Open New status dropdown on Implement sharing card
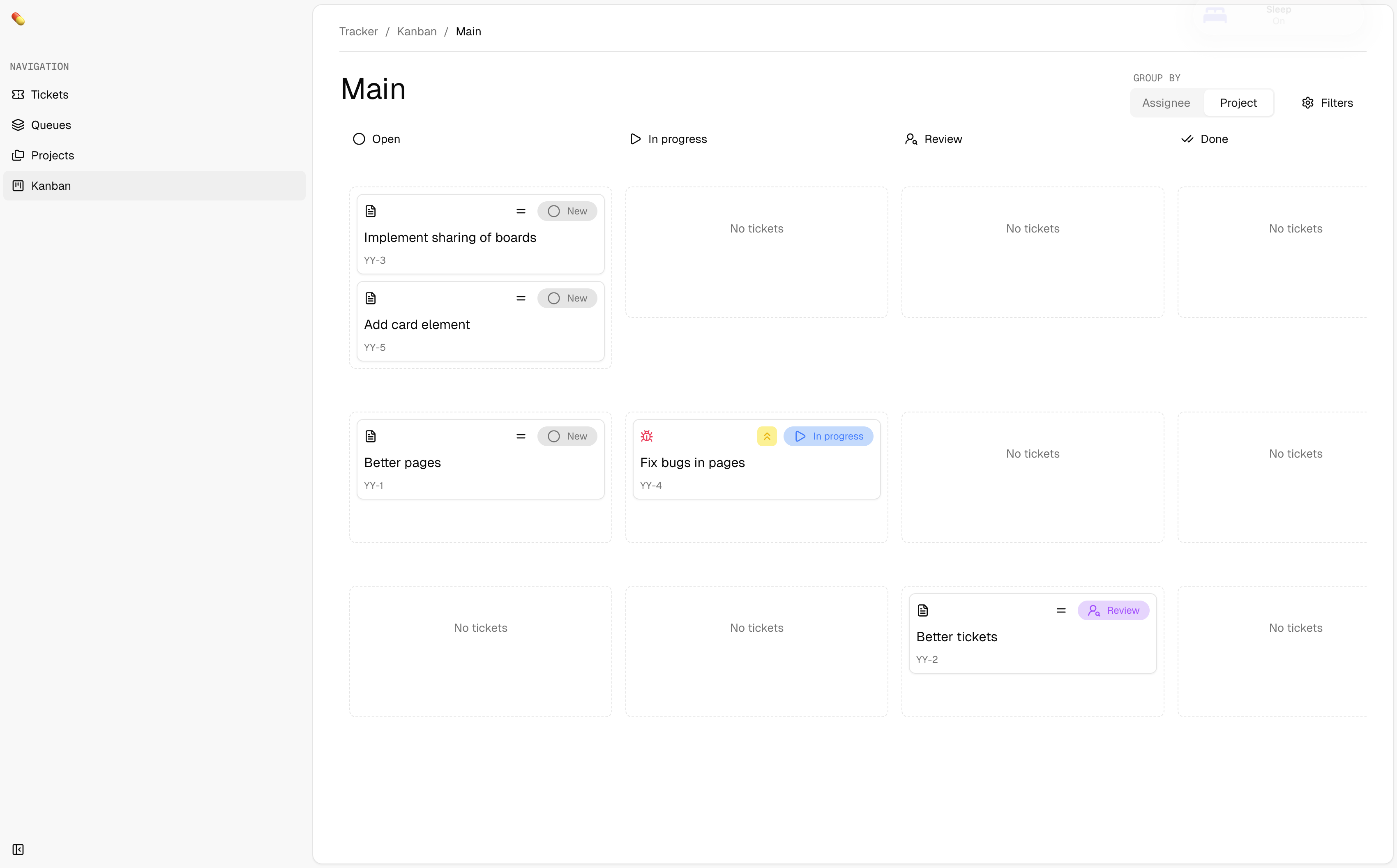This screenshot has width=1397, height=868. pyautogui.click(x=567, y=211)
